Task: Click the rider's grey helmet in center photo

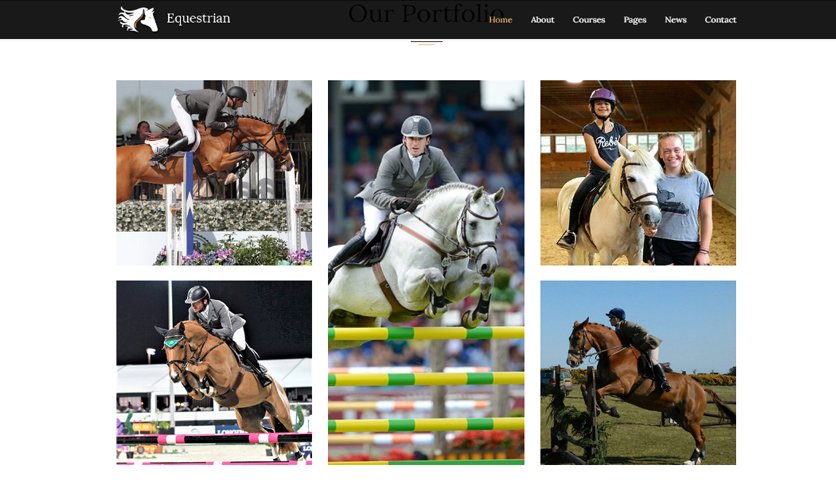Action: tap(416, 126)
